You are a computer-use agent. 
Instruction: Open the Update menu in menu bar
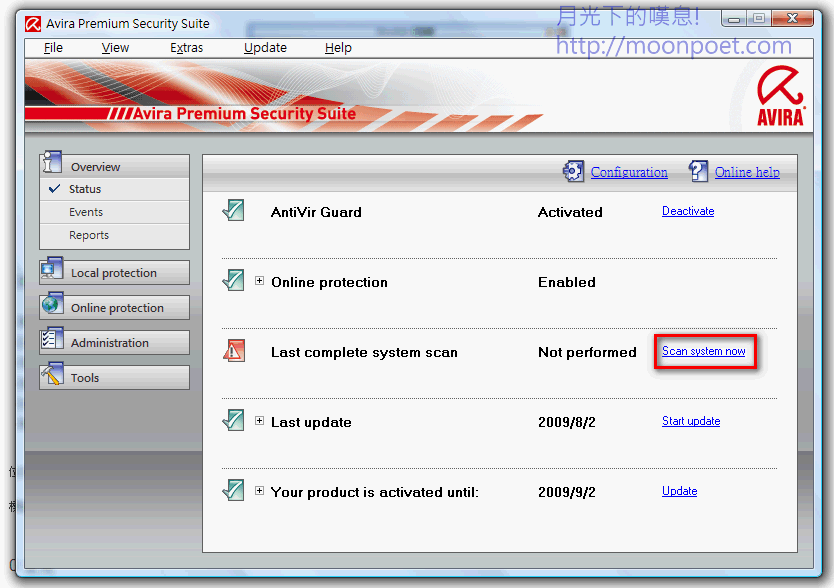click(x=265, y=47)
